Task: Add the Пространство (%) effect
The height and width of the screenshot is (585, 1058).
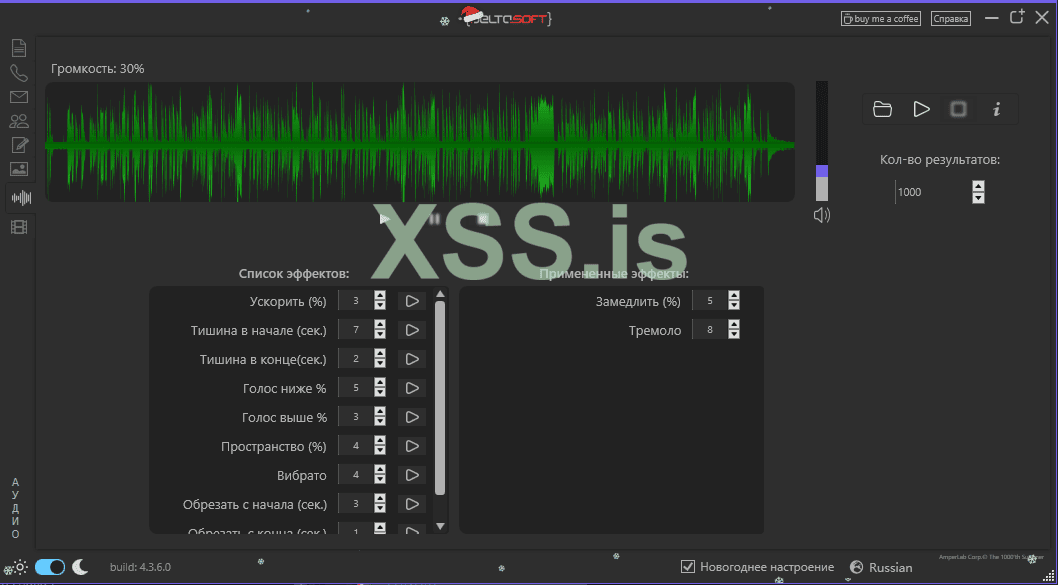Action: coord(412,446)
